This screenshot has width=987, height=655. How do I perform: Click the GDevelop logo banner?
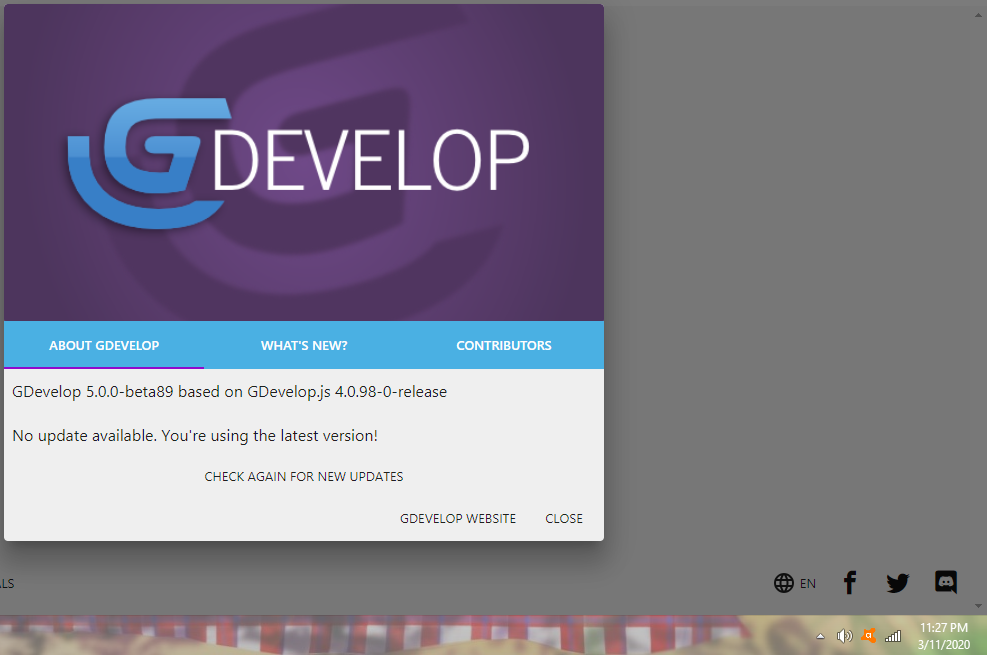pyautogui.click(x=303, y=160)
